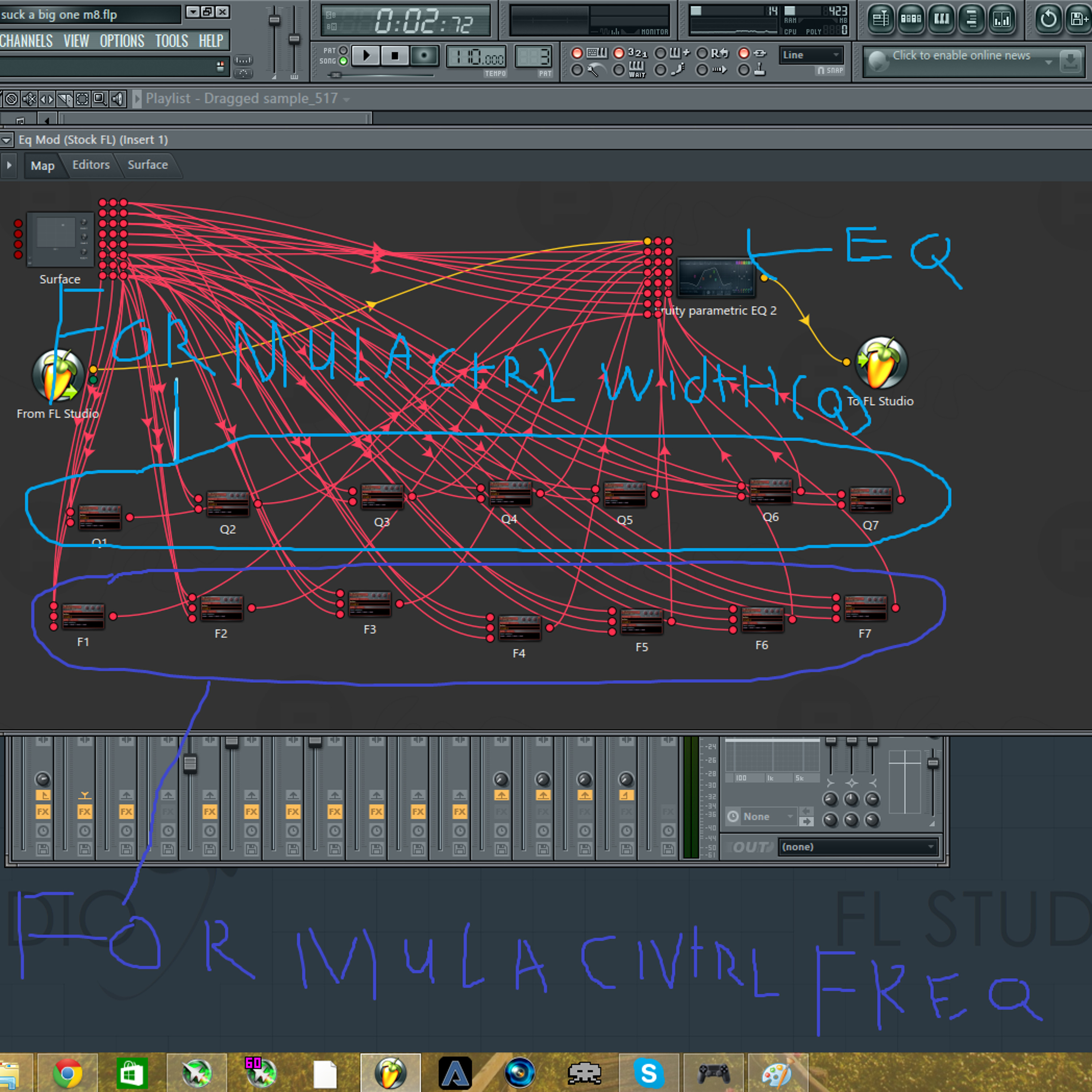
Task: Select the playlist mute tool icon
Action: [29, 99]
